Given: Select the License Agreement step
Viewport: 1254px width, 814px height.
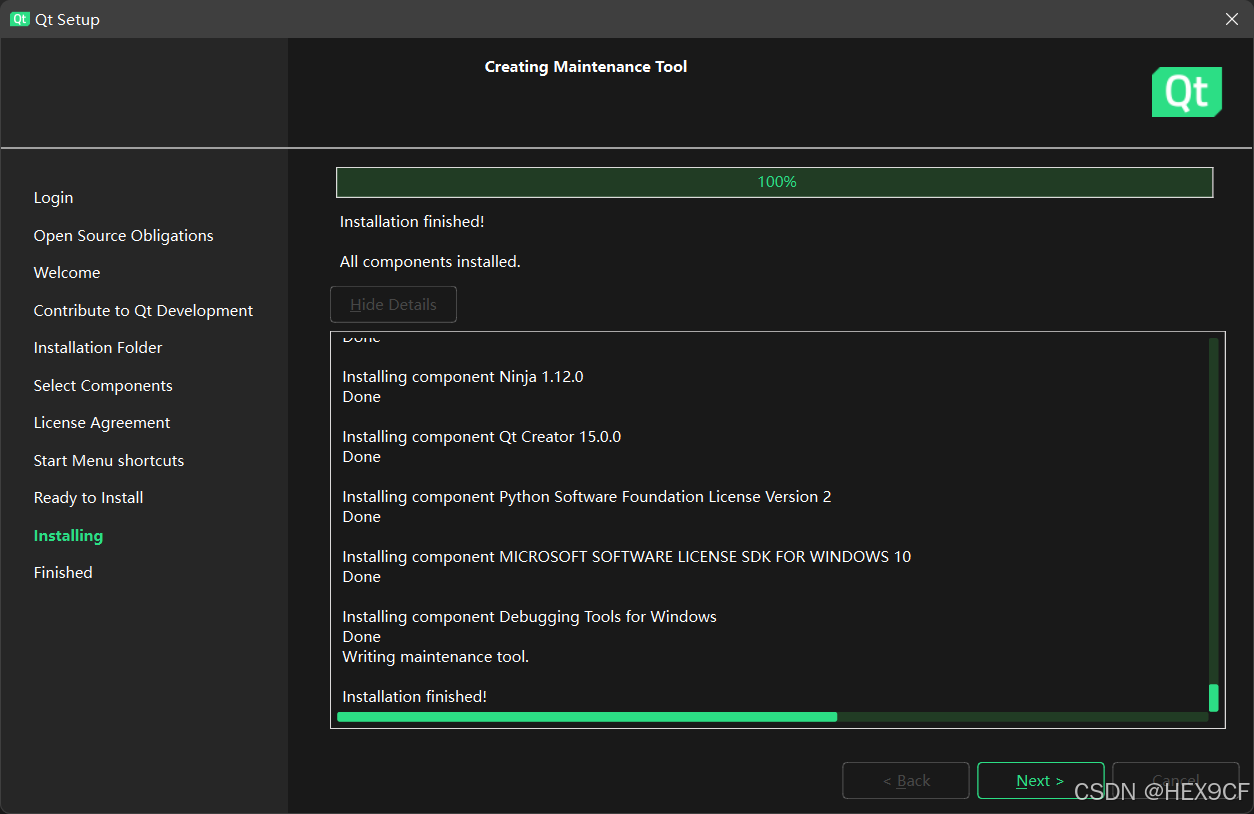Looking at the screenshot, I should 102,423.
